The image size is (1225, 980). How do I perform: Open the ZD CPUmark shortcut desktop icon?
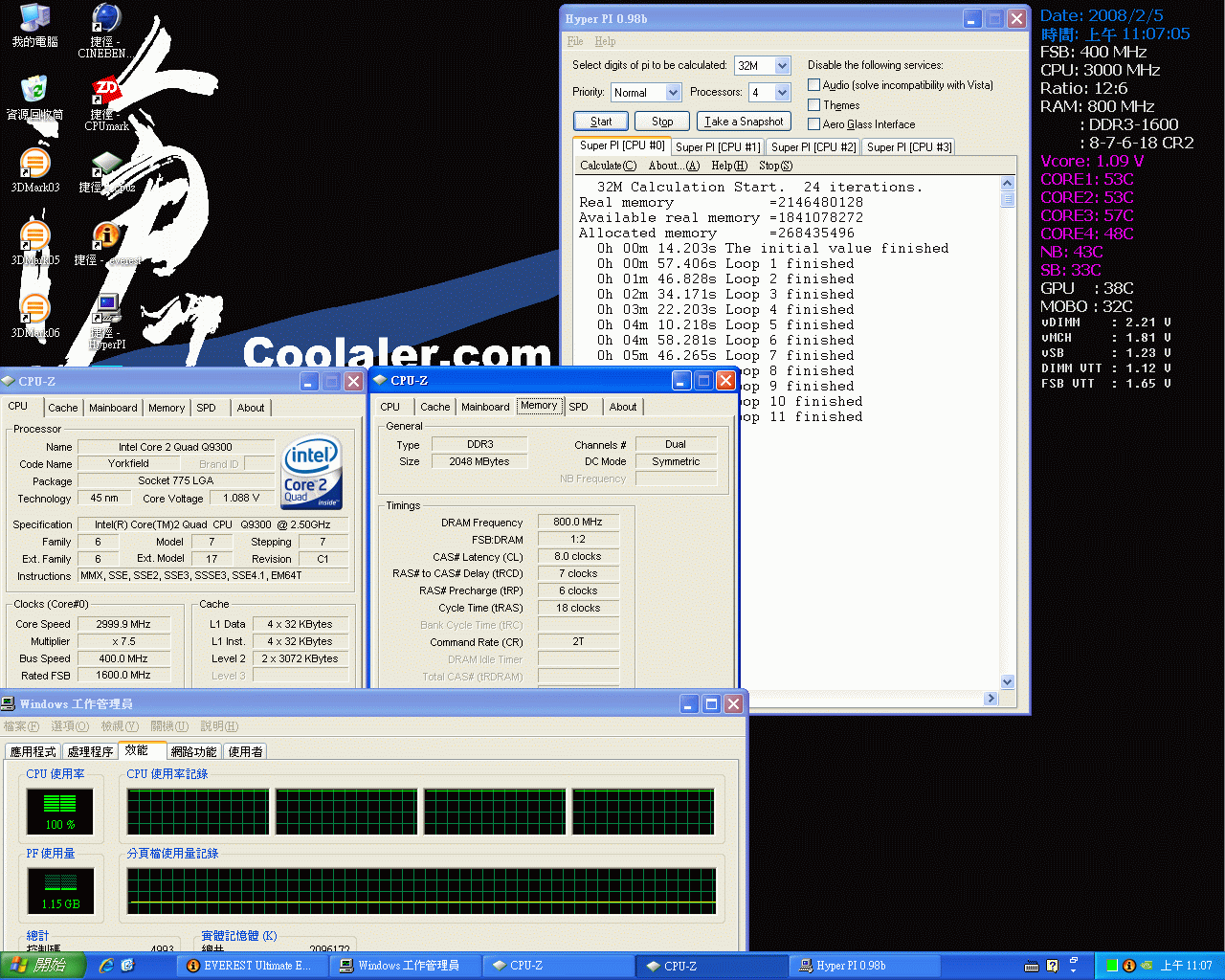coord(106,103)
